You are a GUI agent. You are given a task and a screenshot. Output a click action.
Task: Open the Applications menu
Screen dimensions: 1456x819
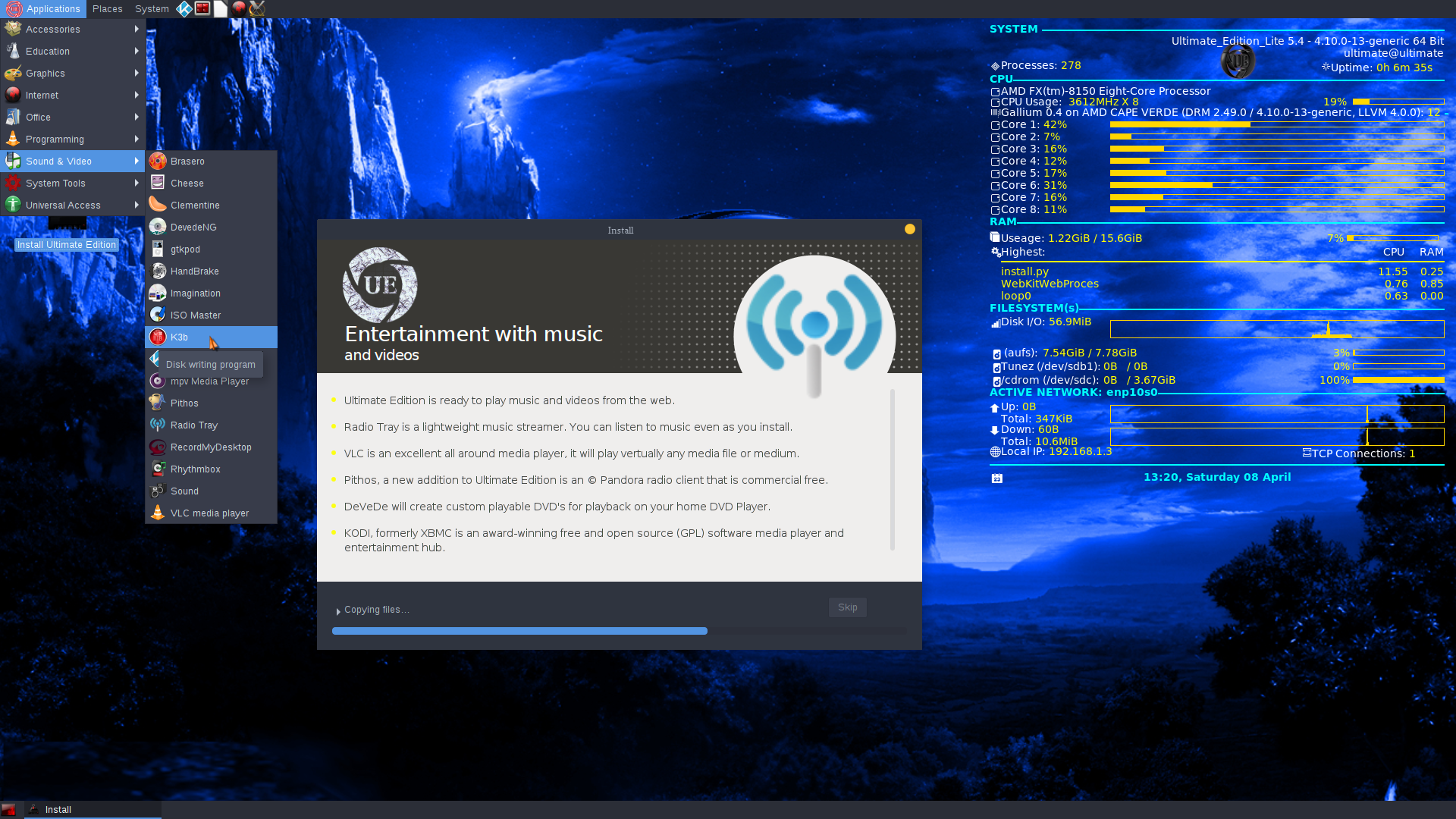[x=43, y=8]
